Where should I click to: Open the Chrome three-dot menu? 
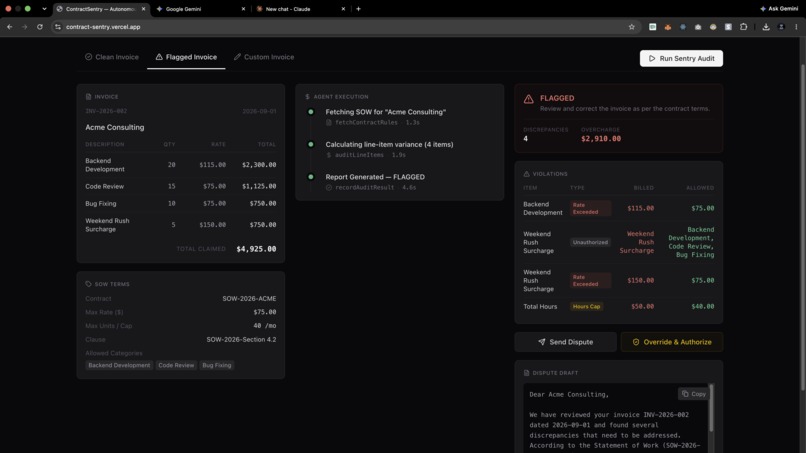pyautogui.click(x=796, y=27)
